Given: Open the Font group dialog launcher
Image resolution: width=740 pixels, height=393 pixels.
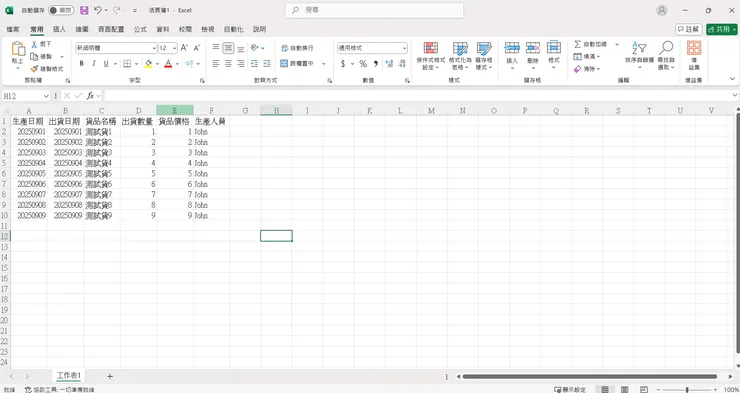Looking at the screenshot, I should (202, 81).
